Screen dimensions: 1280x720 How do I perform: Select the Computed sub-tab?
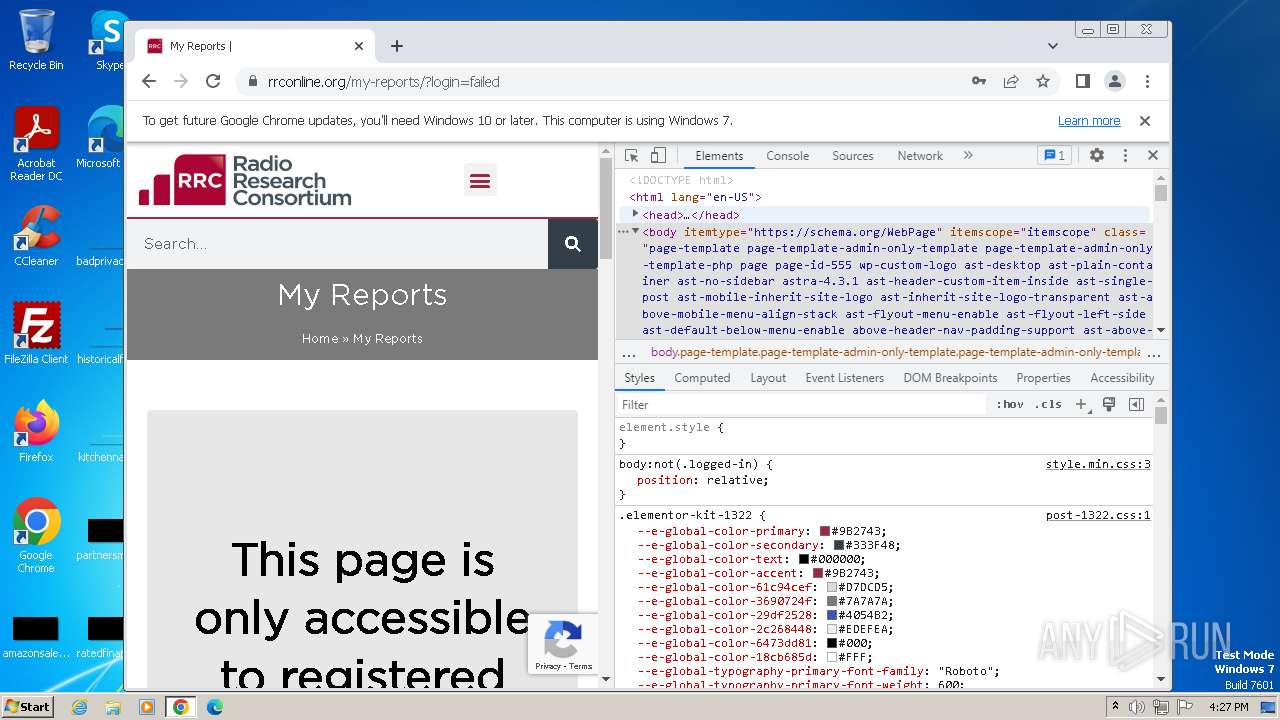702,378
